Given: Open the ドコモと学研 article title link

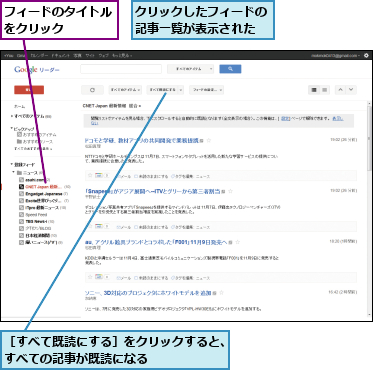Looking at the screenshot, I should tap(142, 141).
